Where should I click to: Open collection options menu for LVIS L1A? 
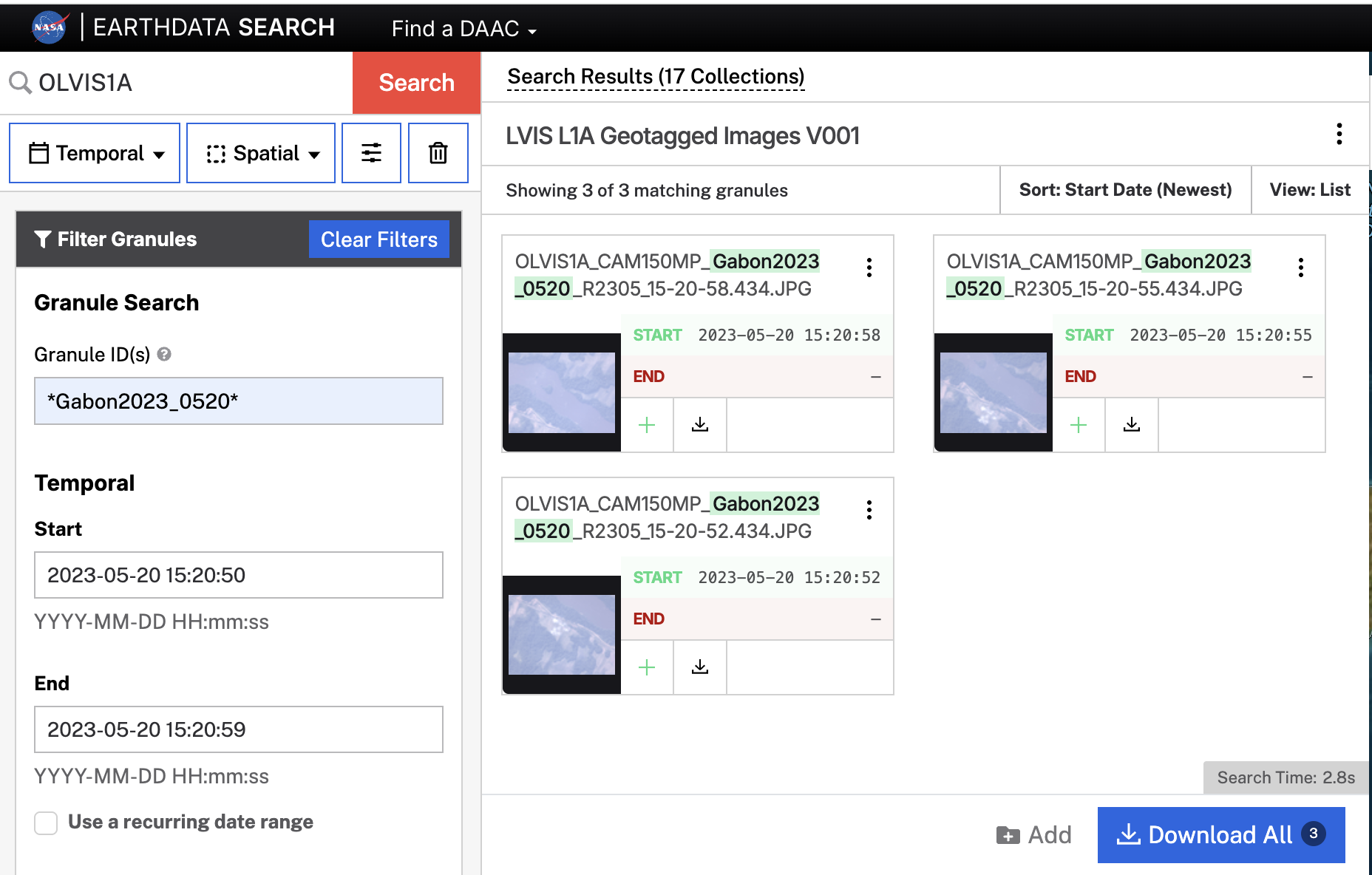coord(1339,135)
